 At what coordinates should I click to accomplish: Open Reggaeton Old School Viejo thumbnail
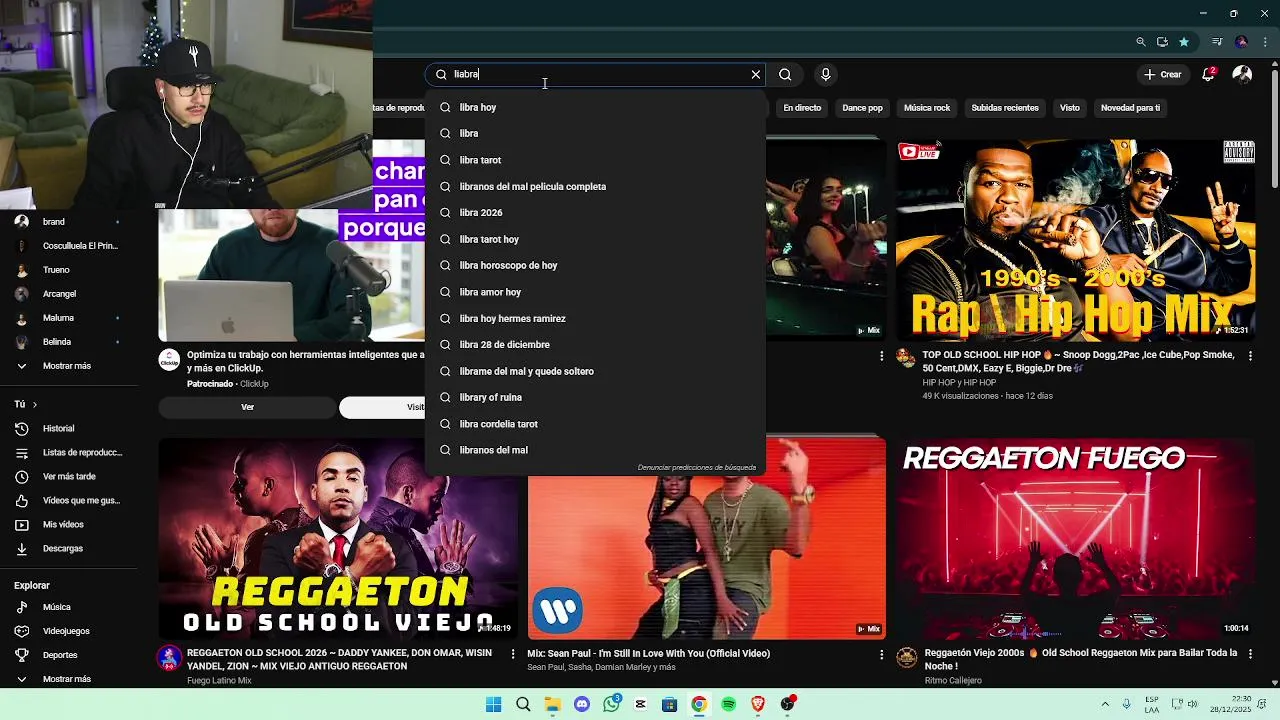pos(338,538)
